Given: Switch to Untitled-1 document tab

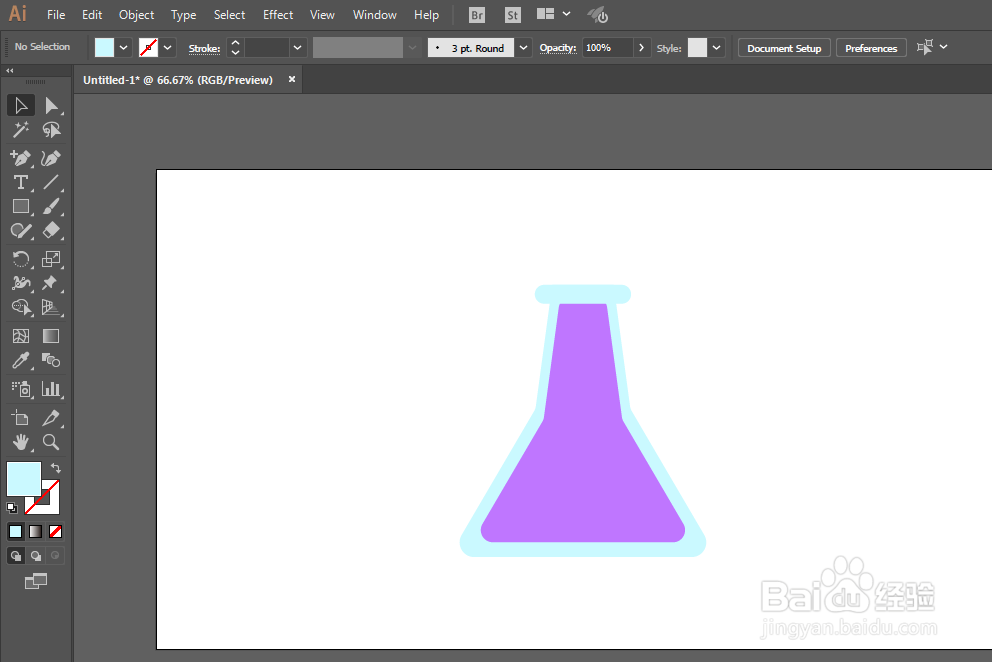Looking at the screenshot, I should pyautogui.click(x=178, y=80).
